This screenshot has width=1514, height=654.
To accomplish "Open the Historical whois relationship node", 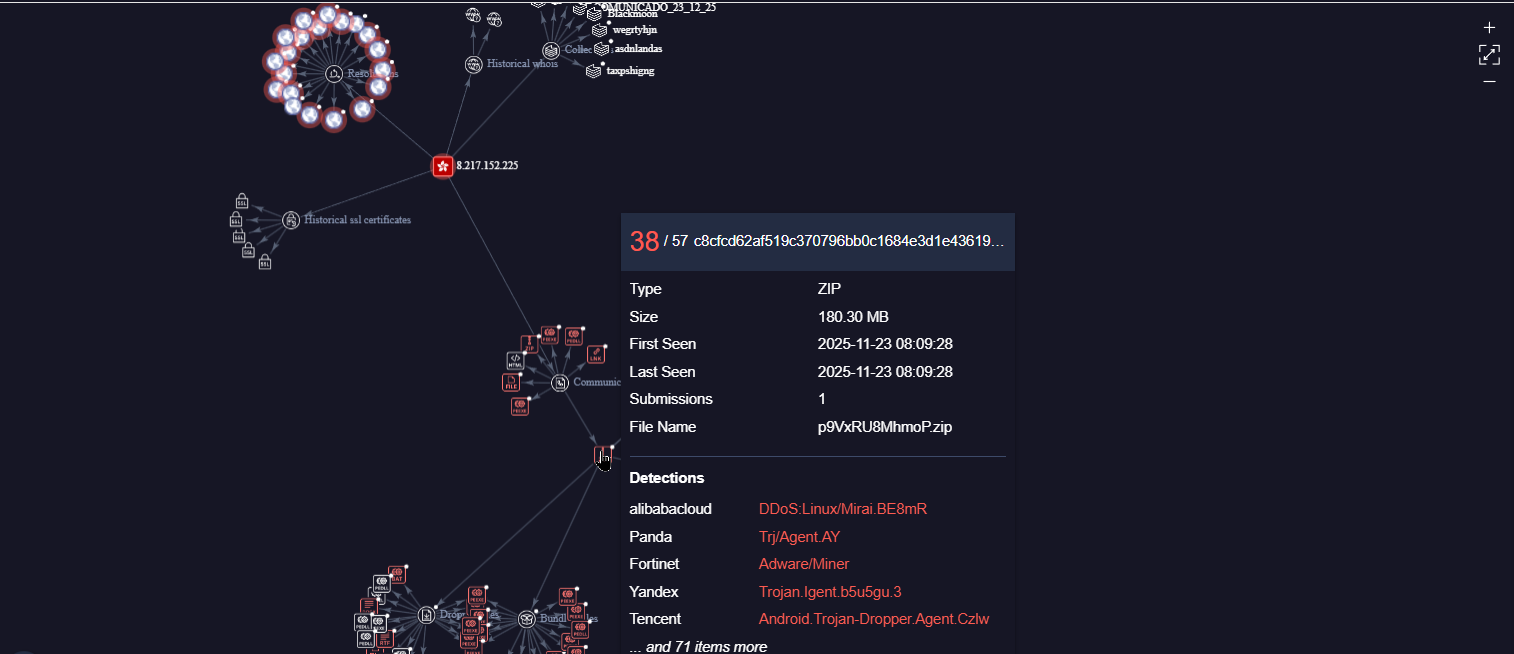I will coord(474,64).
